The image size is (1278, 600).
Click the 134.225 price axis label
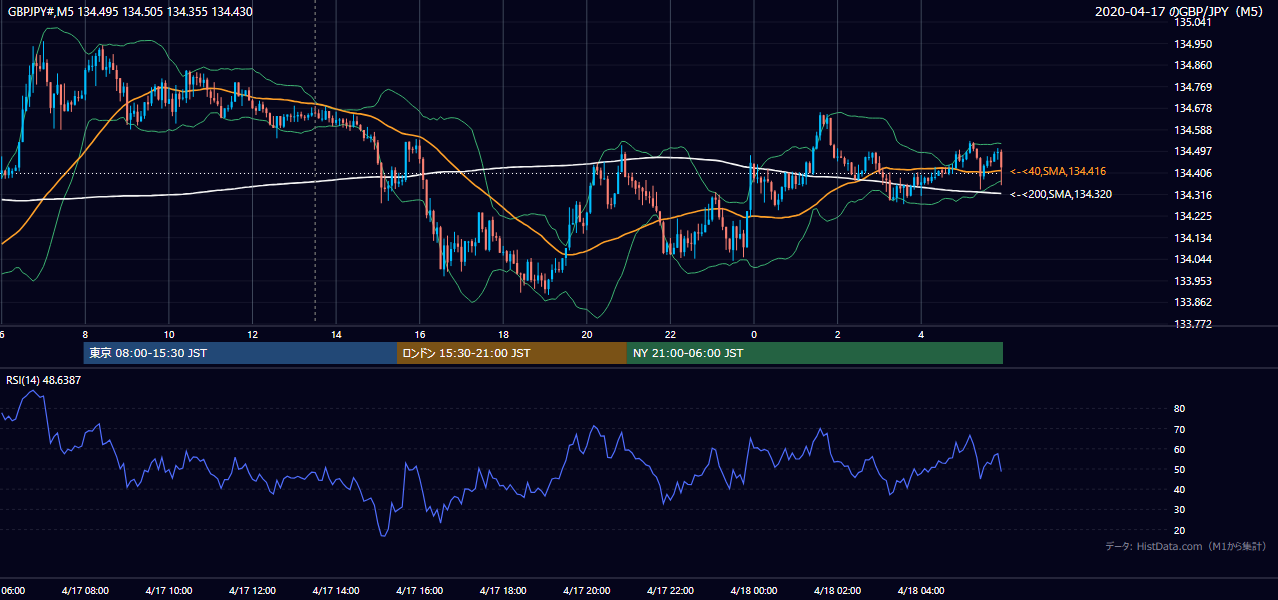pyautogui.click(x=1193, y=216)
